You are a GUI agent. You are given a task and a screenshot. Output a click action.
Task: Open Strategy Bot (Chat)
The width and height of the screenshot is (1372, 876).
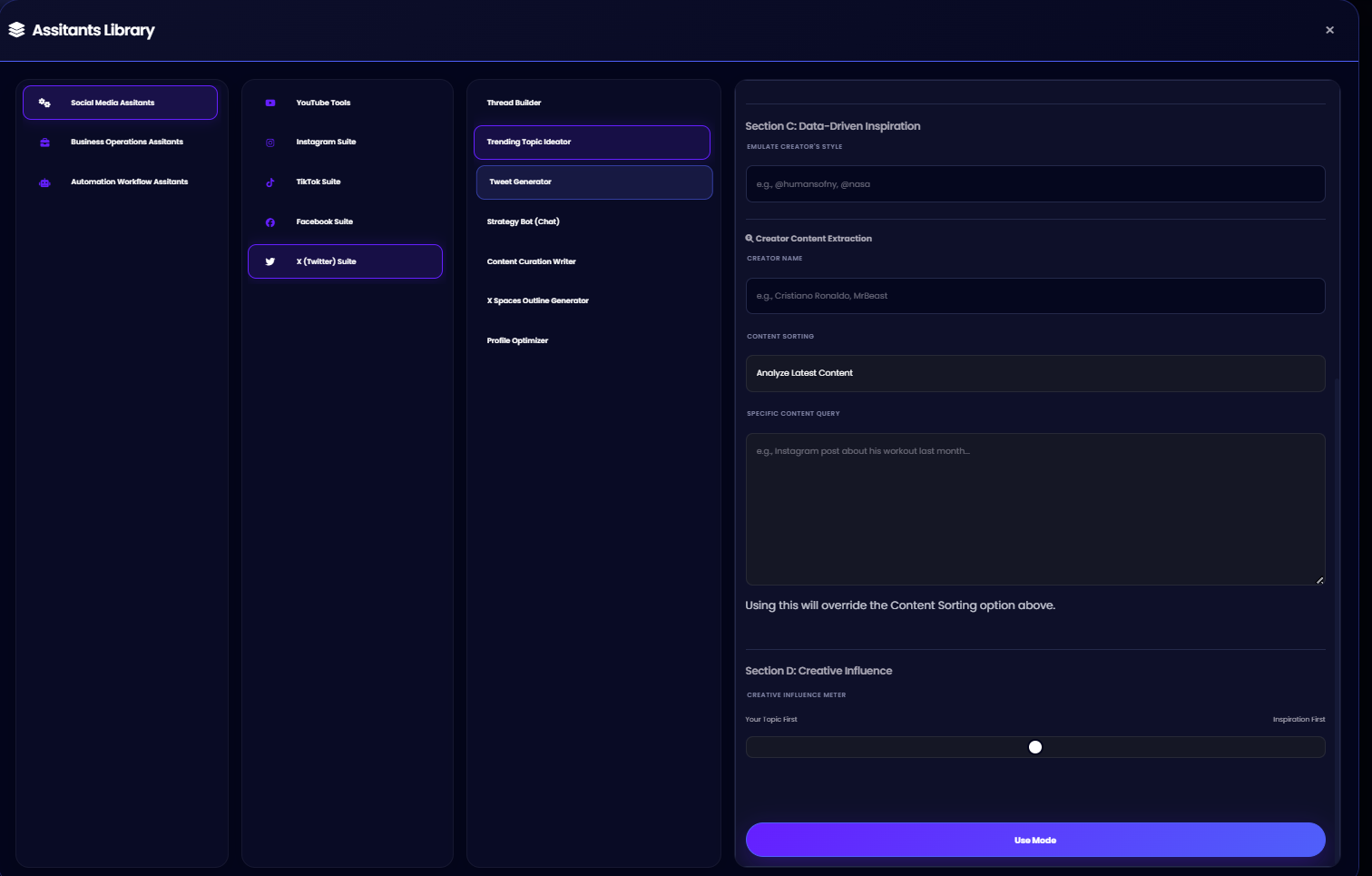(523, 221)
